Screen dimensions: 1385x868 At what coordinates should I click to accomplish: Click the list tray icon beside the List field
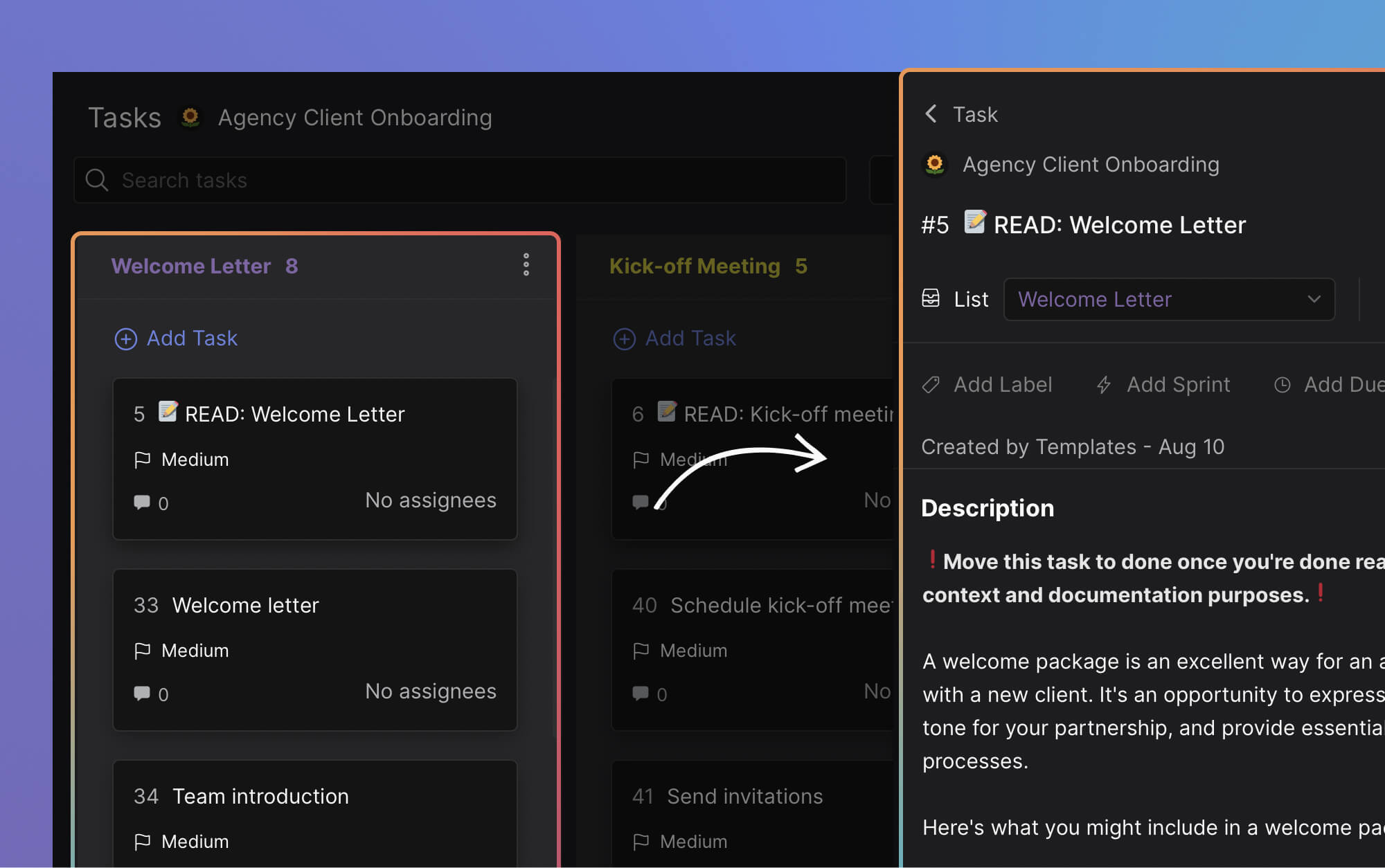coord(931,298)
